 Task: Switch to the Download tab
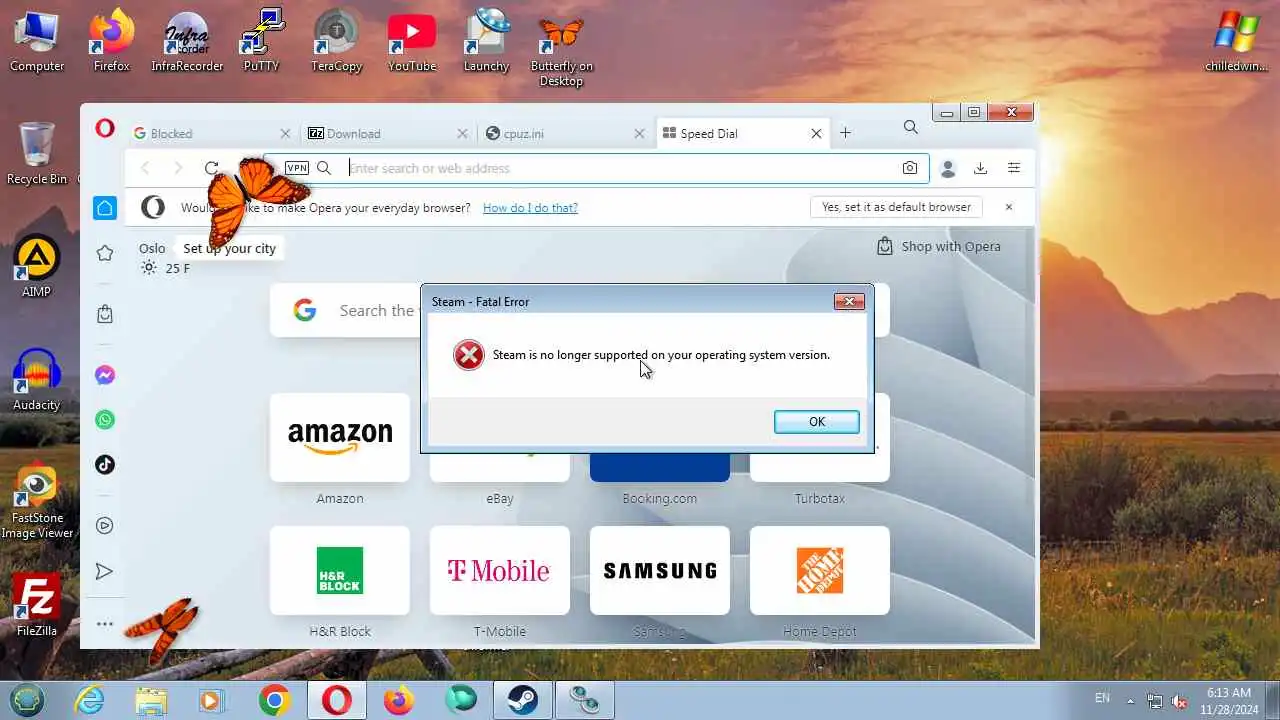[388, 133]
